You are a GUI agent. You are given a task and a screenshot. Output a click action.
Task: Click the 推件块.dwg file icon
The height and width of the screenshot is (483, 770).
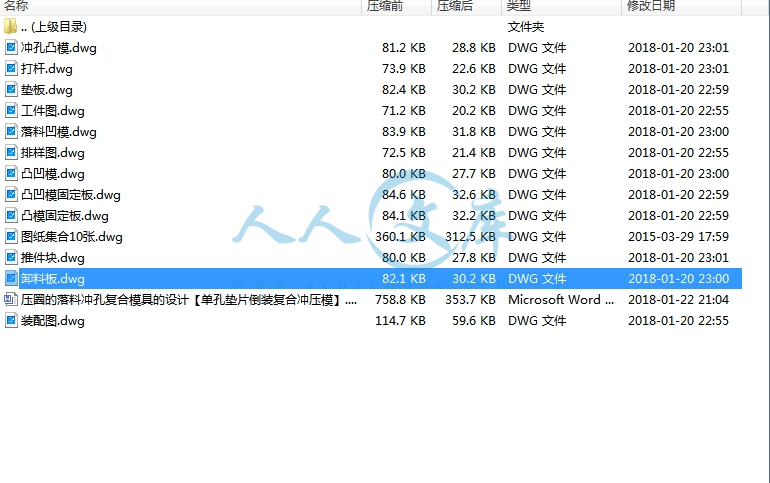tap(11, 258)
